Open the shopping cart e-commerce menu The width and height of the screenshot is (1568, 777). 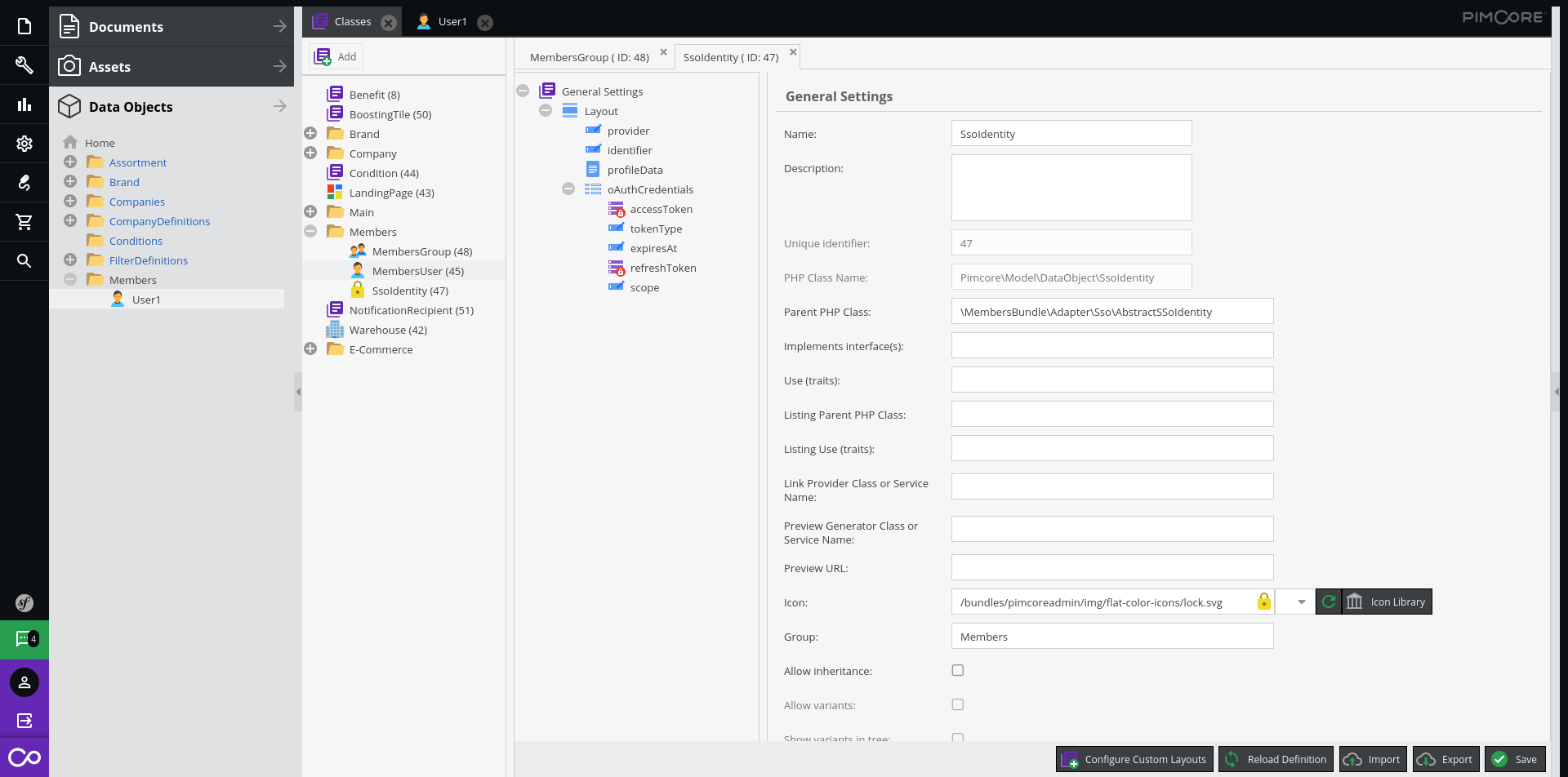click(x=24, y=222)
